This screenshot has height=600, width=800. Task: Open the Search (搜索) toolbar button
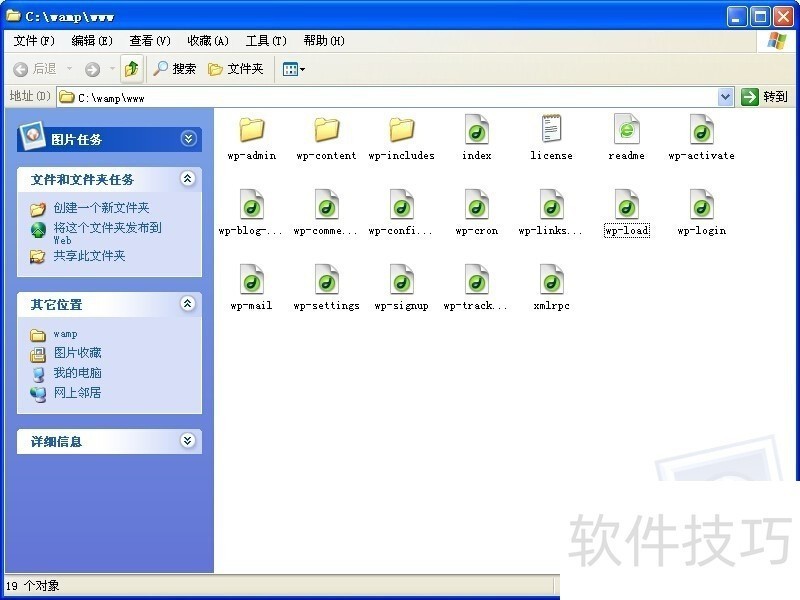pos(174,68)
